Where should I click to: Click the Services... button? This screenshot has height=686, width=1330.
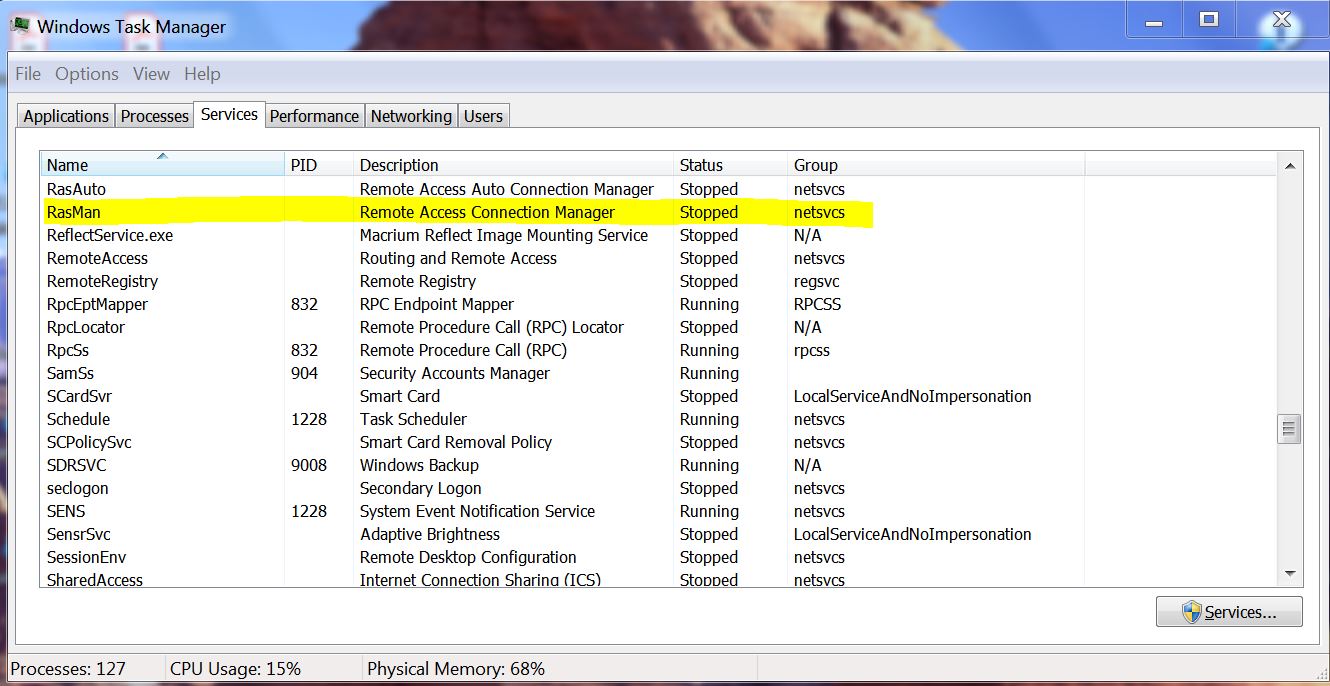pos(1229,612)
